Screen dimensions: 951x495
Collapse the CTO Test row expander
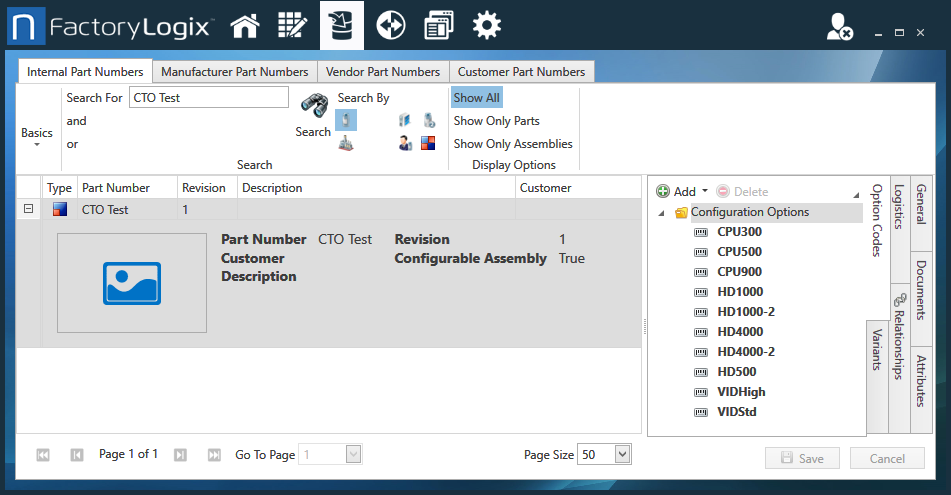pyautogui.click(x=29, y=210)
